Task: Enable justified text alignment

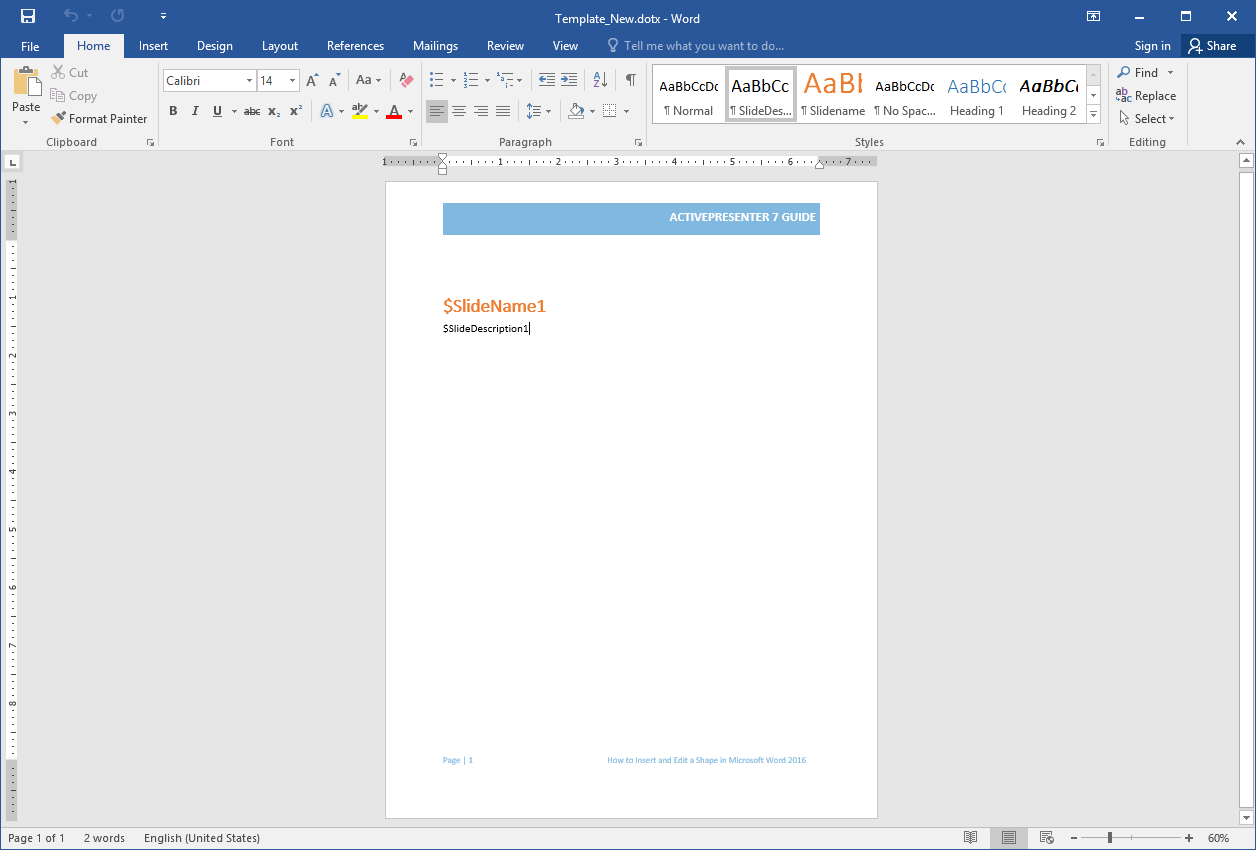Action: coord(502,111)
